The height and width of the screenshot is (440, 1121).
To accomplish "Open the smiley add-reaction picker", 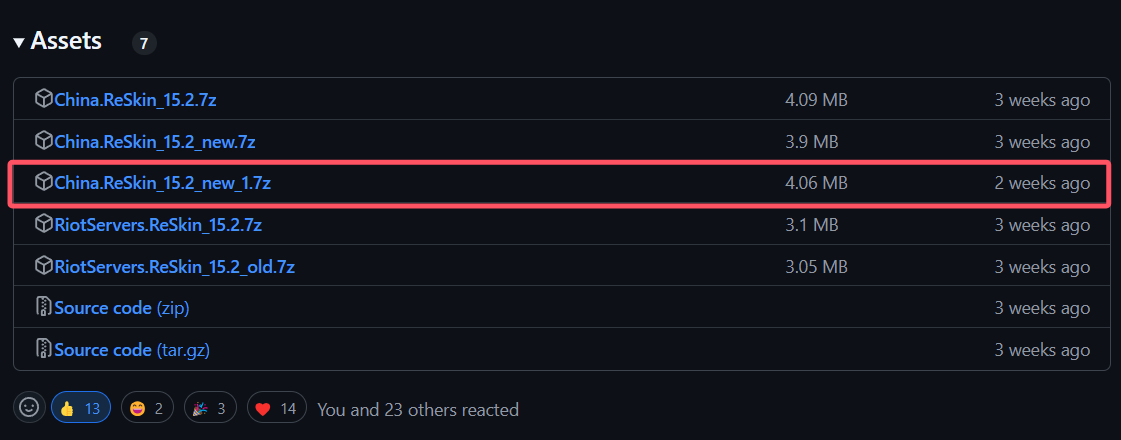I will [x=29, y=408].
